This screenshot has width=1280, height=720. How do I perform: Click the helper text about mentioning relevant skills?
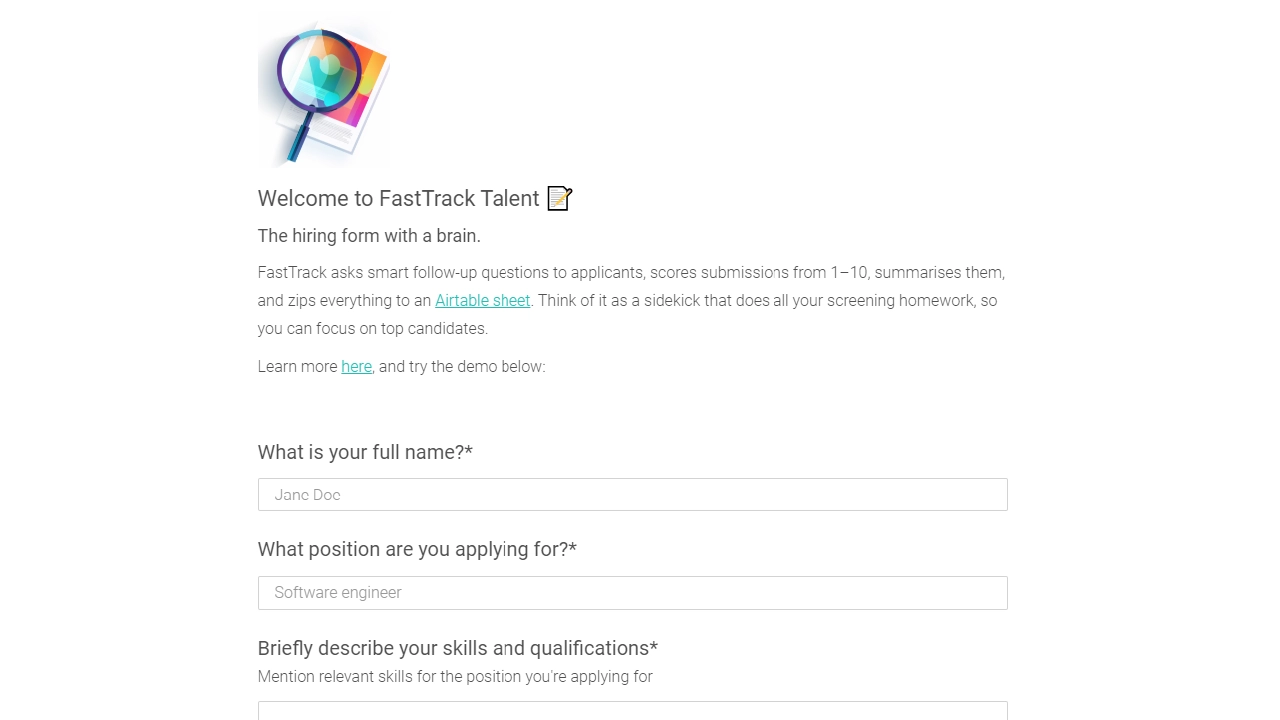click(455, 677)
